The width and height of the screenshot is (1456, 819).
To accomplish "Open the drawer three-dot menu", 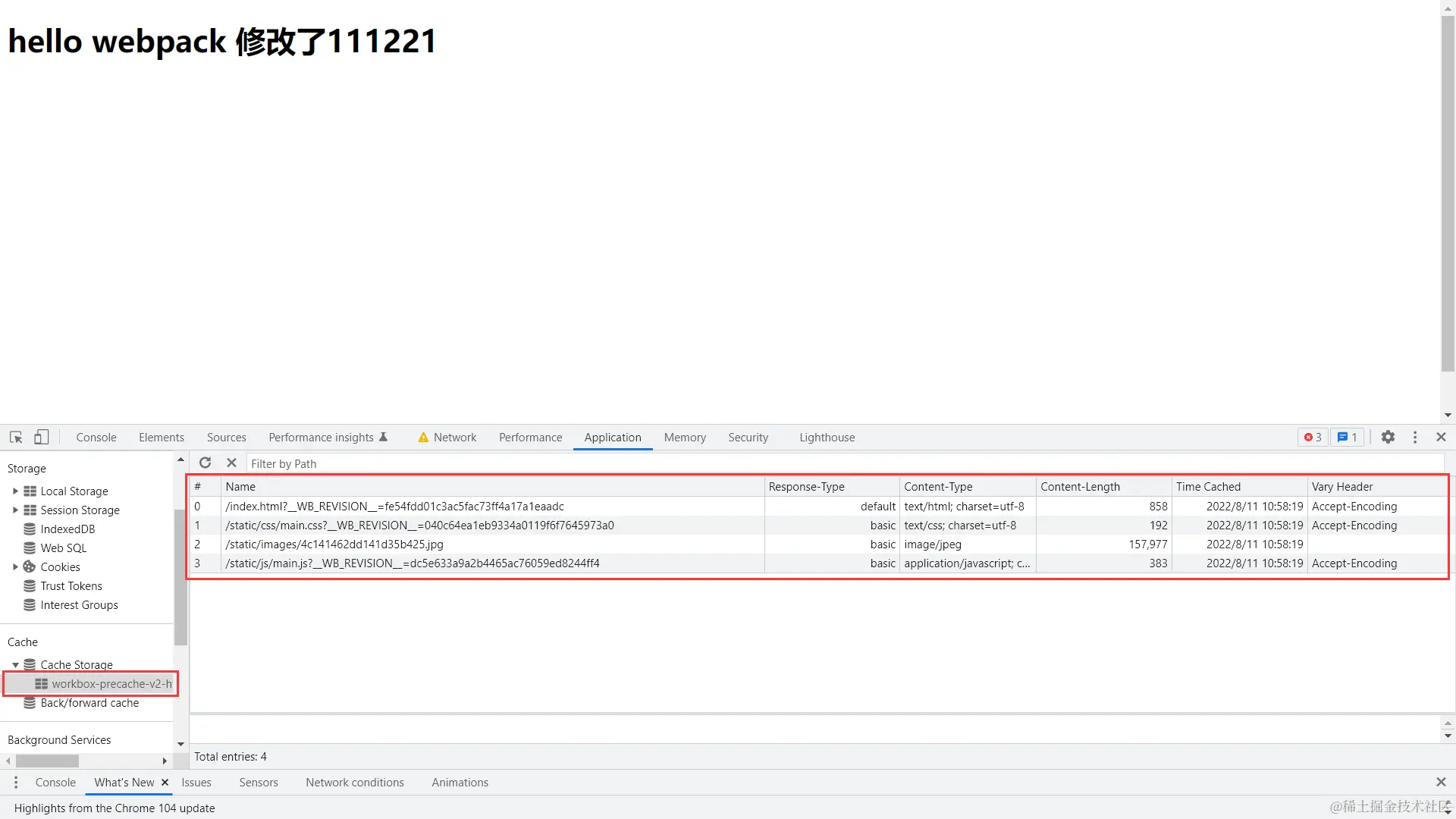I will click(x=16, y=783).
